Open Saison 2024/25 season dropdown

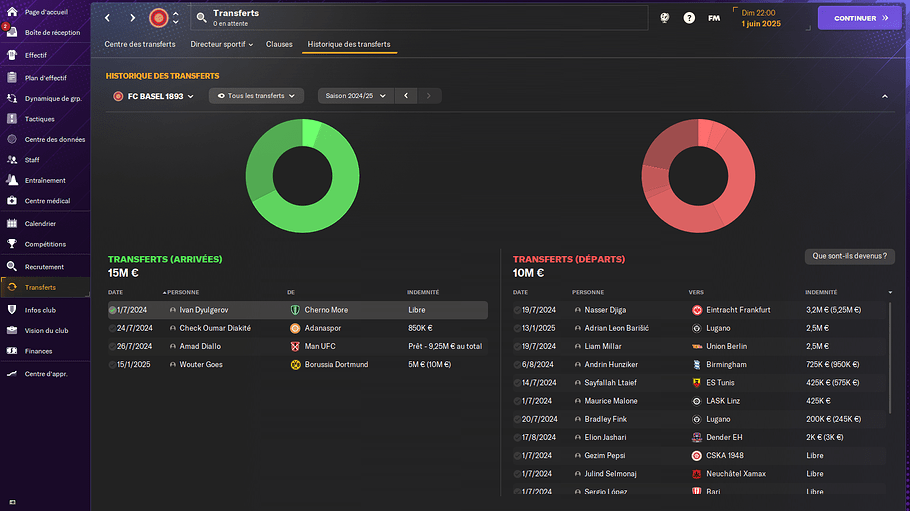pyautogui.click(x=356, y=96)
